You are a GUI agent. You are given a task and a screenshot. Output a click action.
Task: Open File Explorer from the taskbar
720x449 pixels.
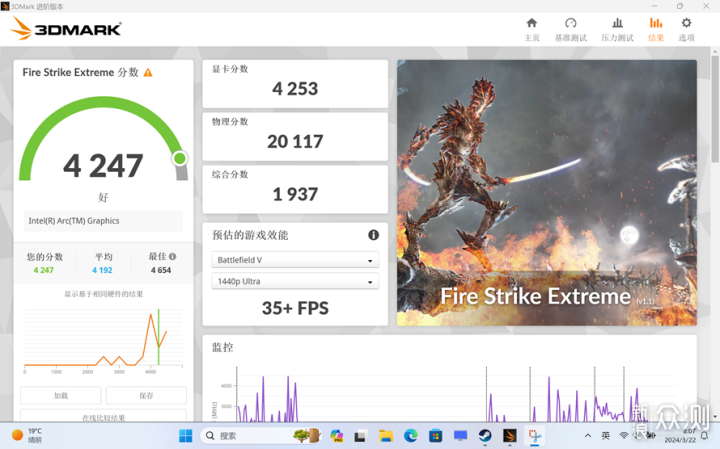[386, 436]
